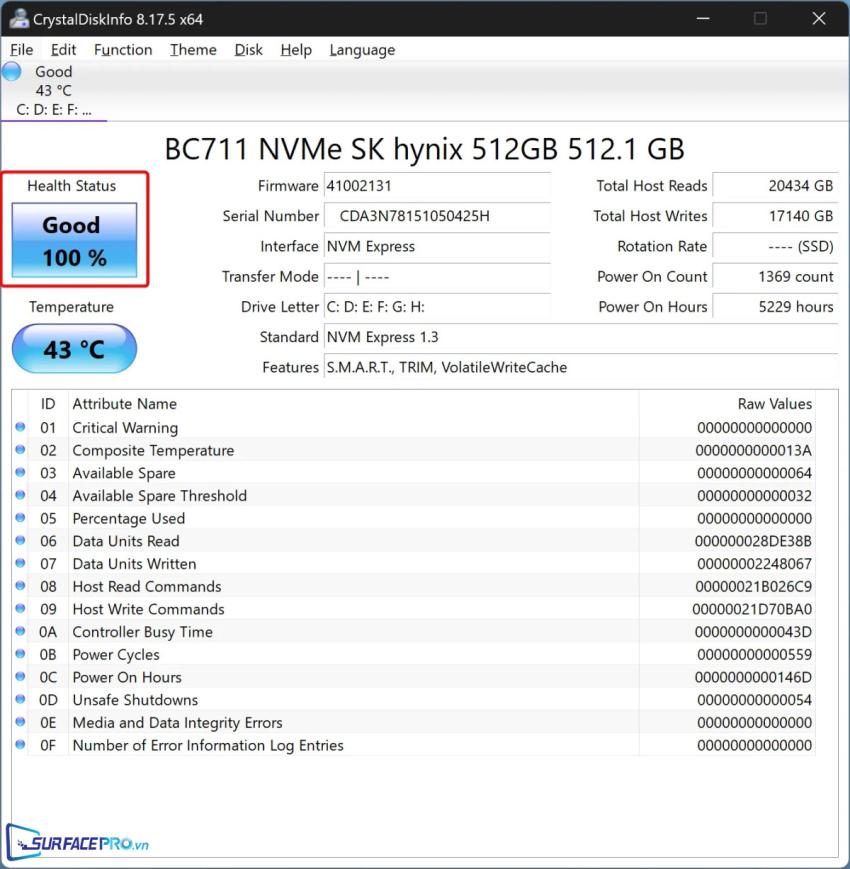The height and width of the screenshot is (869, 850).
Task: Click the status dot beside Percentage Used
Action: pyautogui.click(x=20, y=518)
